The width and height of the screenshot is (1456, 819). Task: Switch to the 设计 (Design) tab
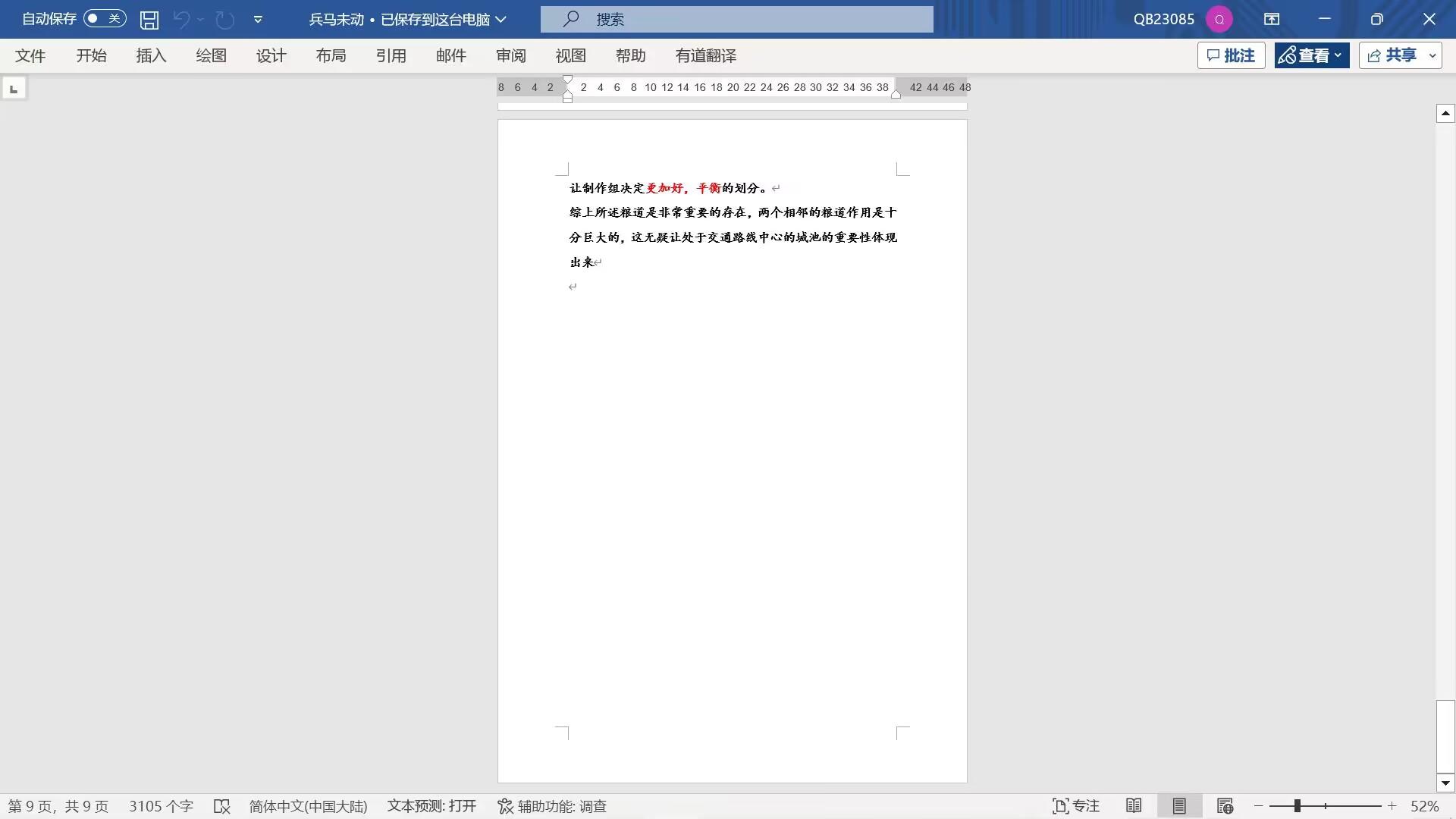[x=271, y=55]
